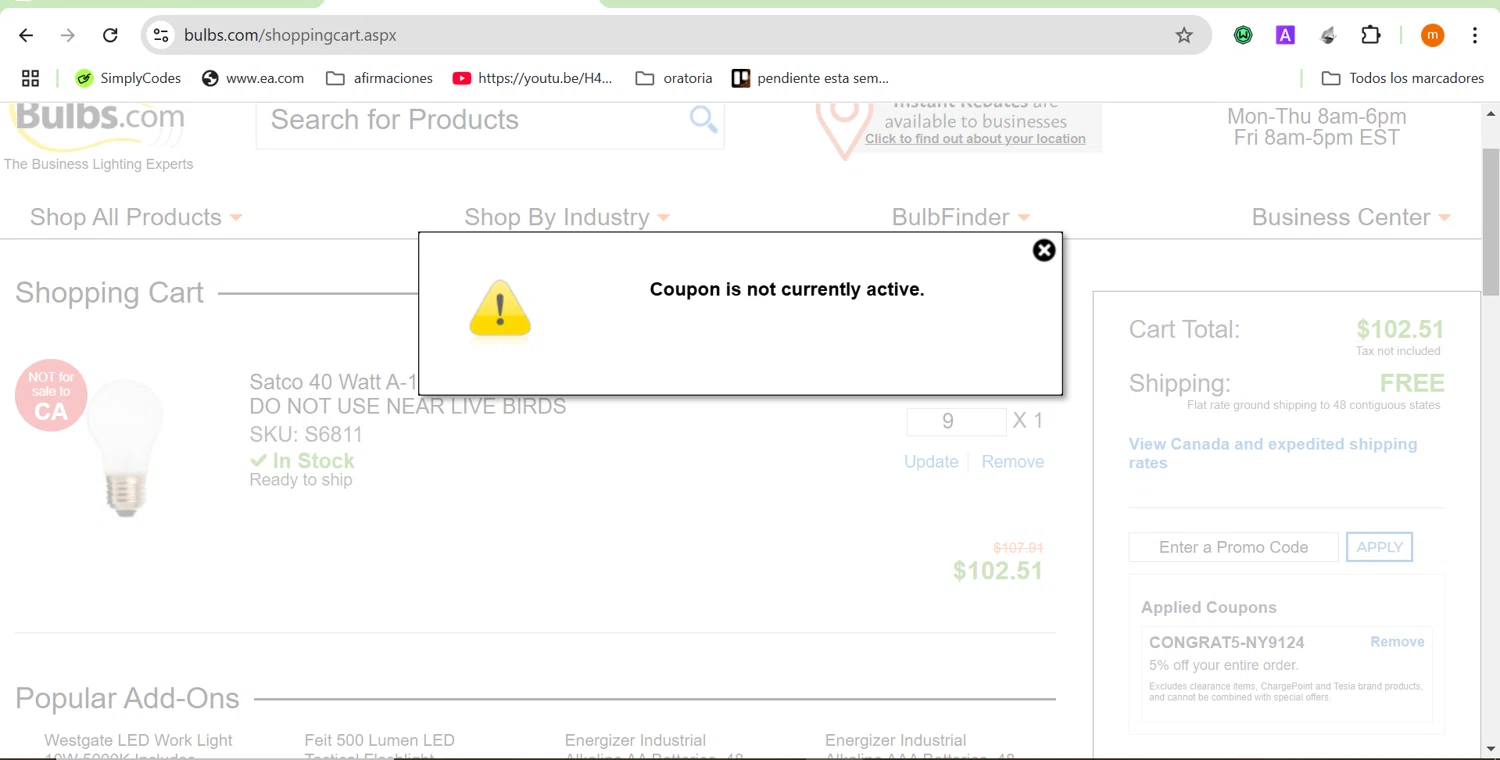Click the yellow warning triangle icon

click(500, 309)
